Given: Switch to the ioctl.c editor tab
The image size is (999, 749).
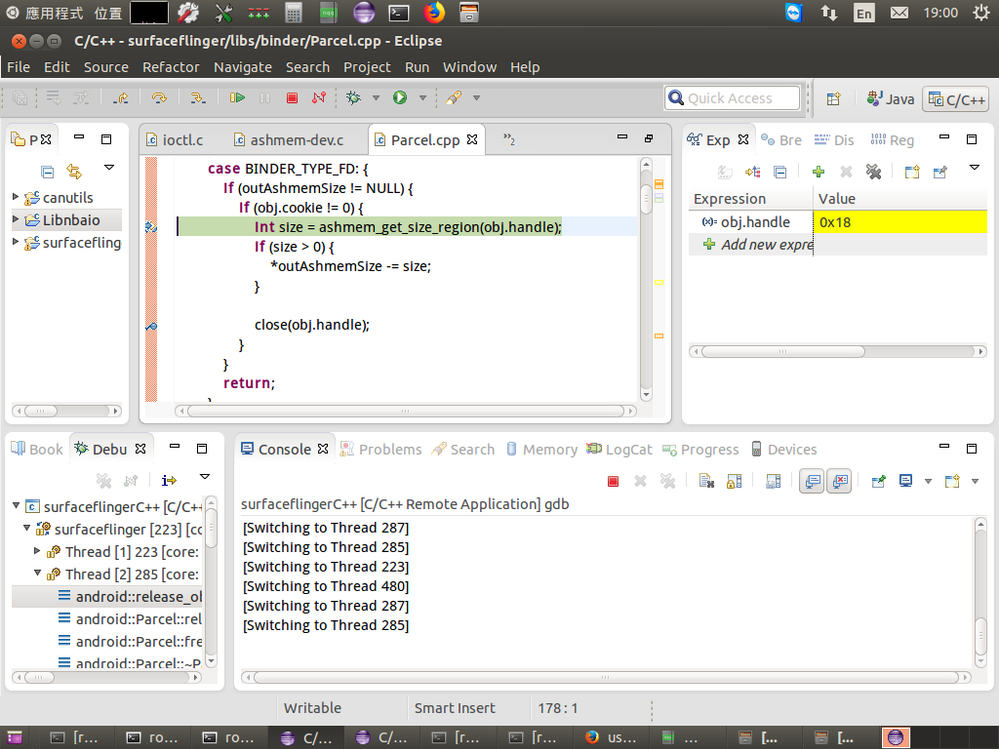Looking at the screenshot, I should coord(174,139).
